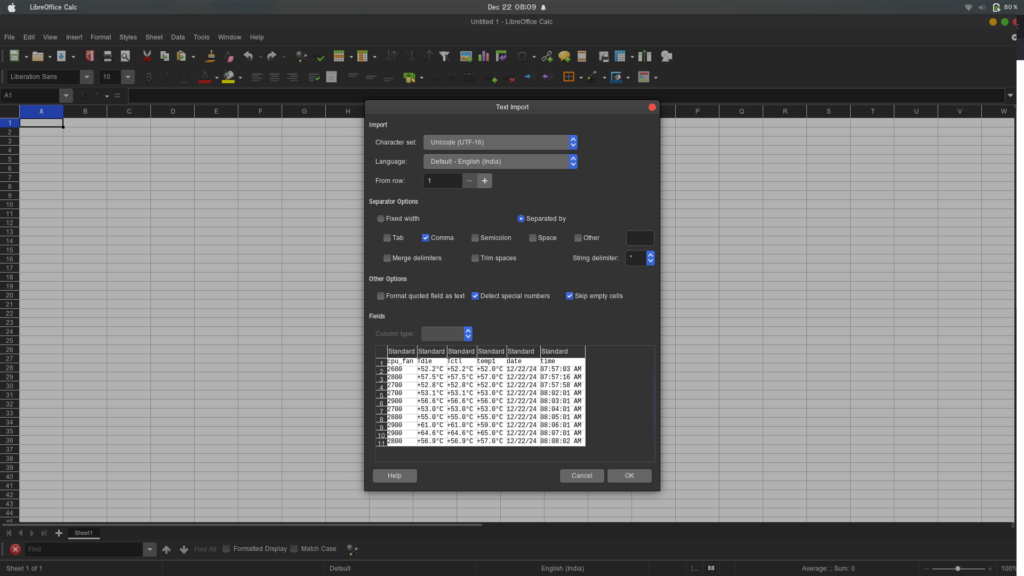Click the Cut scissors icon
Screen dimensions: 1024x576
pos(147,56)
